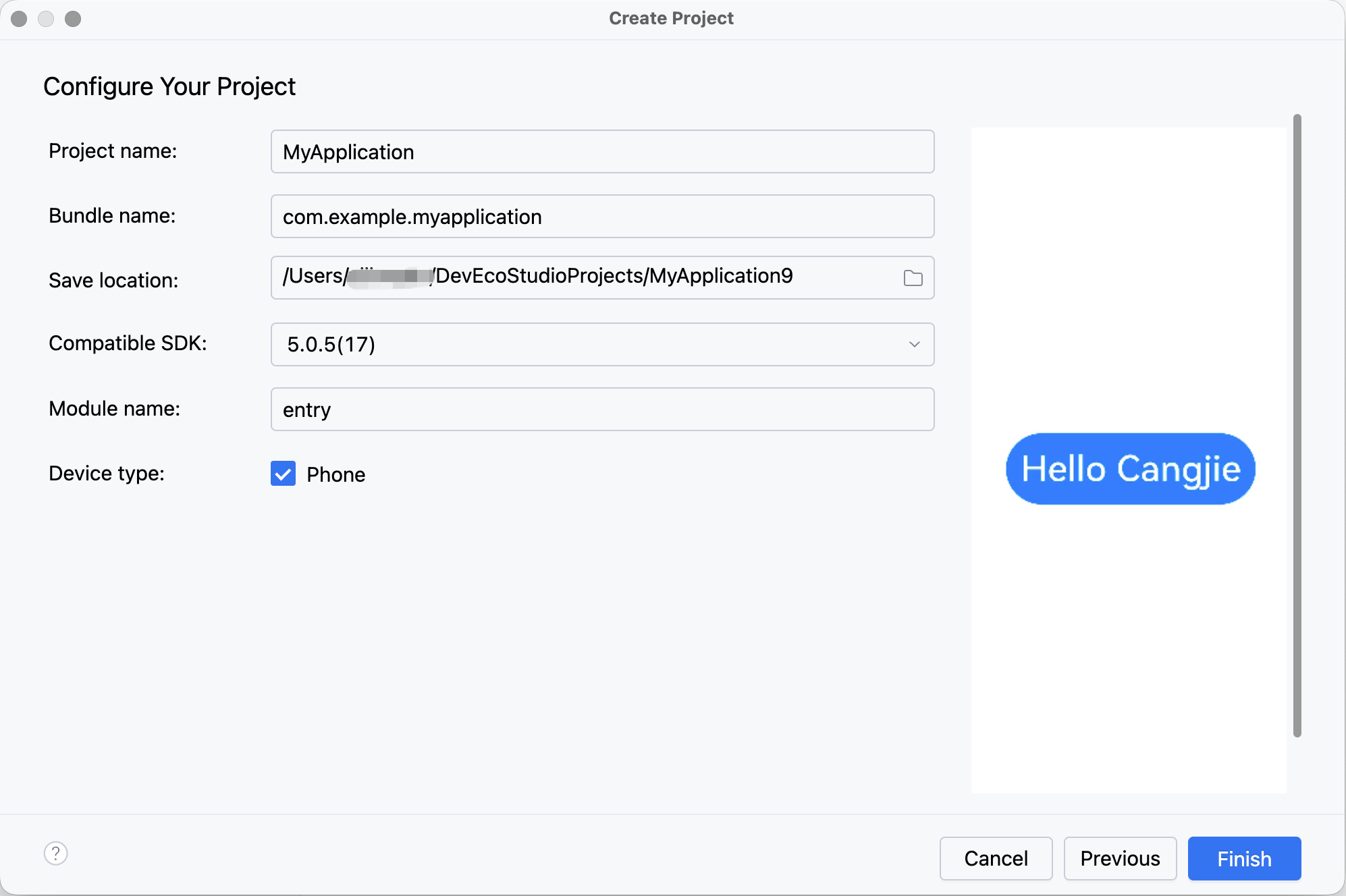The height and width of the screenshot is (896, 1346).
Task: Click the Hello Cangjie template preview
Action: pyautogui.click(x=1130, y=469)
